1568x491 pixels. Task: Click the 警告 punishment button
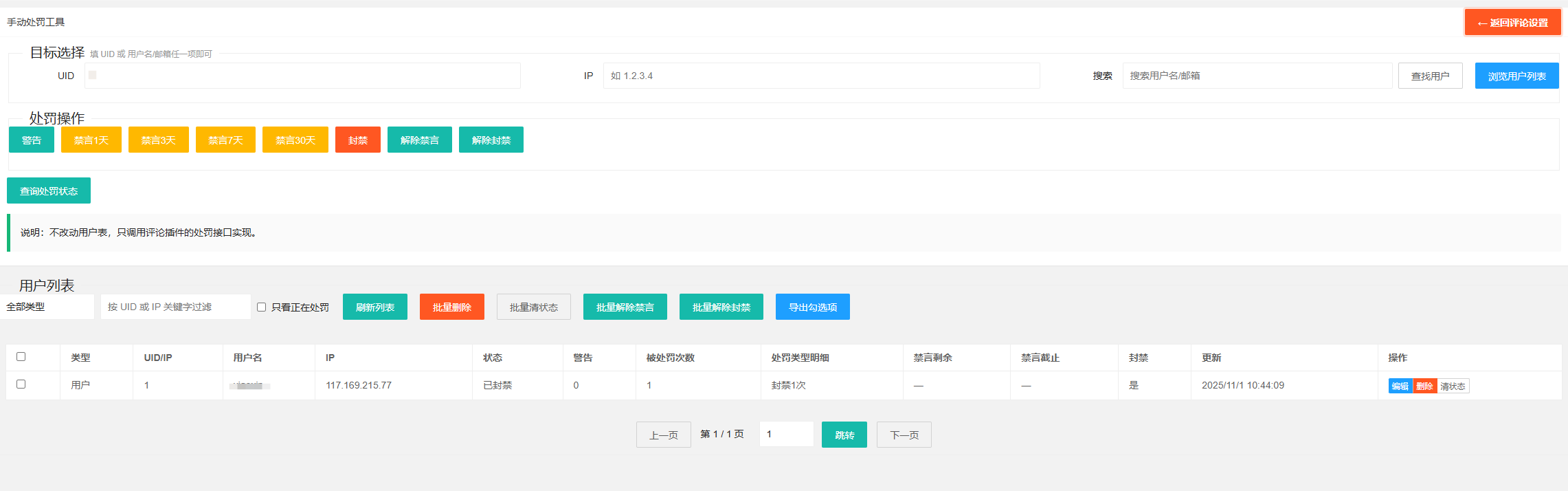point(32,140)
